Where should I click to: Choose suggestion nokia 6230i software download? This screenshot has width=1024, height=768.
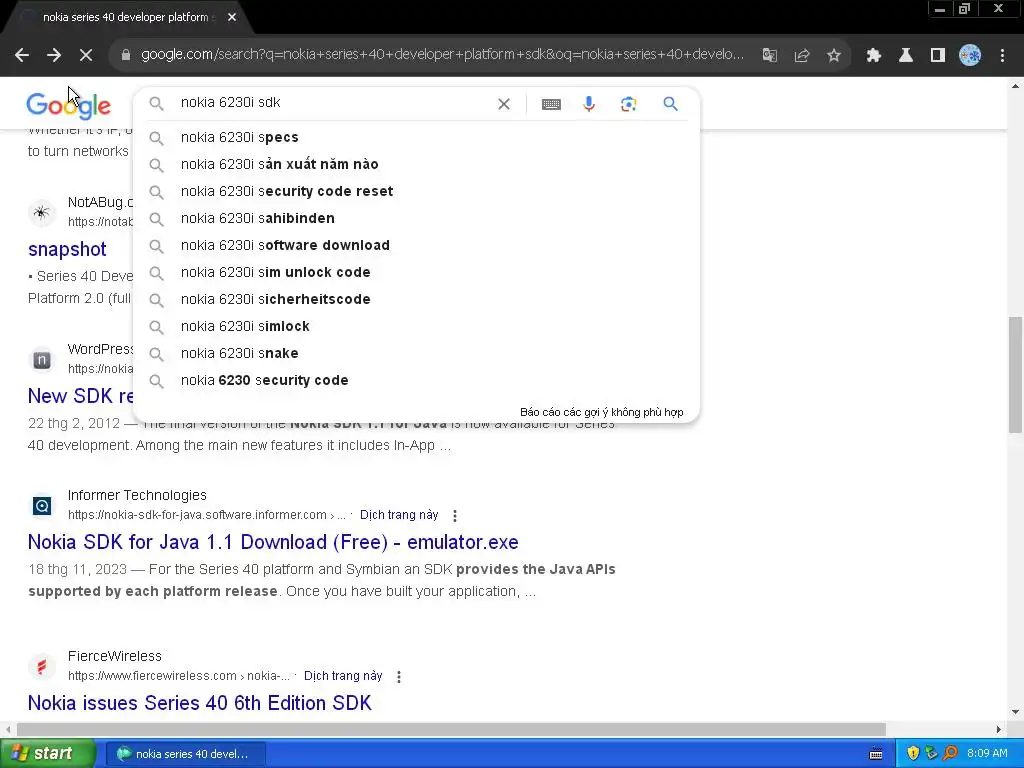coord(417,246)
